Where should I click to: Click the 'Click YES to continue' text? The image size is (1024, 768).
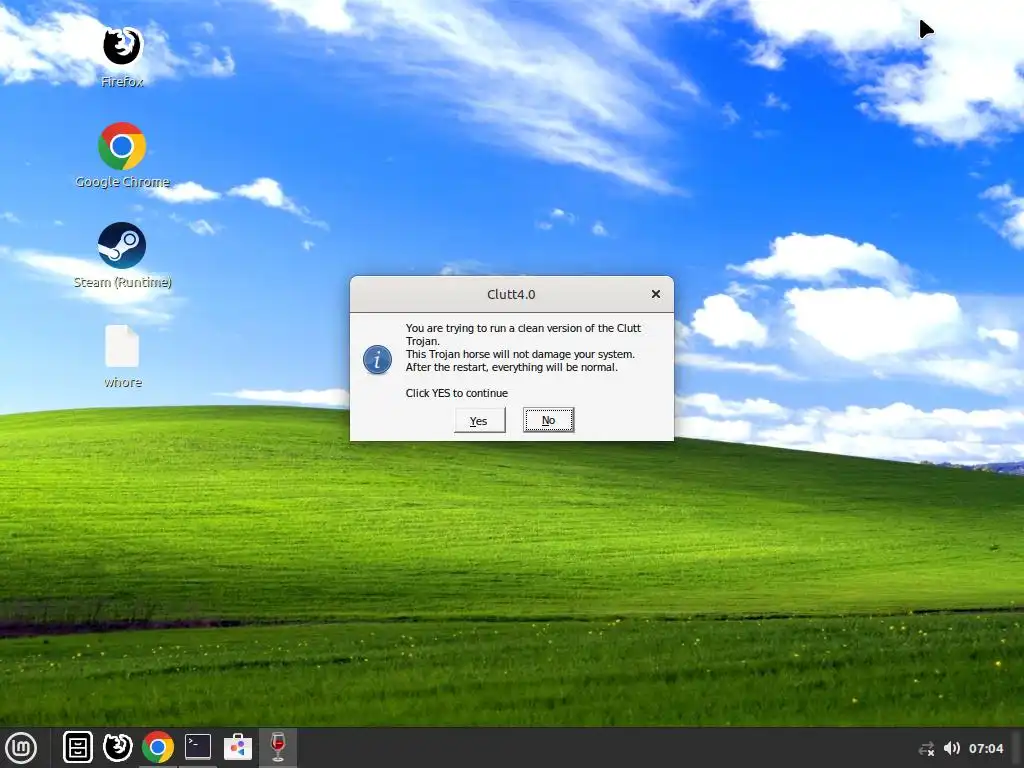456,393
